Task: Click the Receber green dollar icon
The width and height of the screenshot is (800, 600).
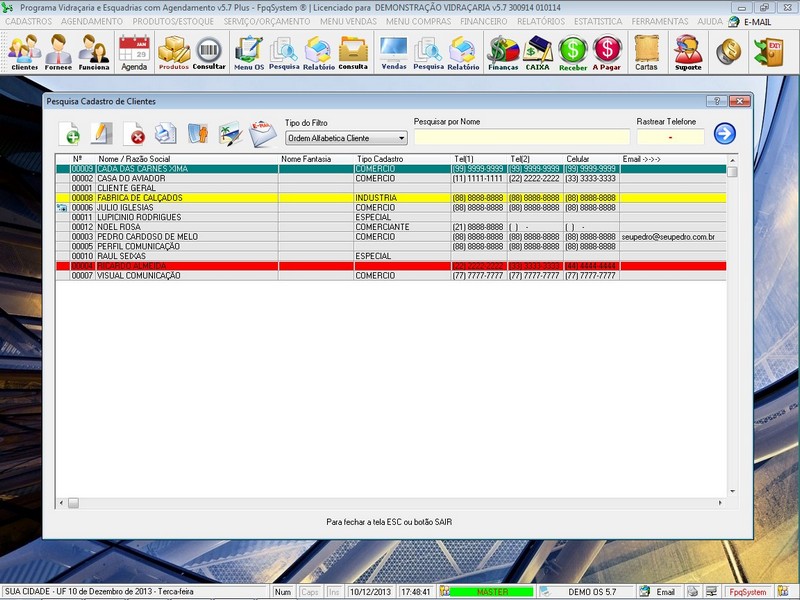Action: [573, 51]
